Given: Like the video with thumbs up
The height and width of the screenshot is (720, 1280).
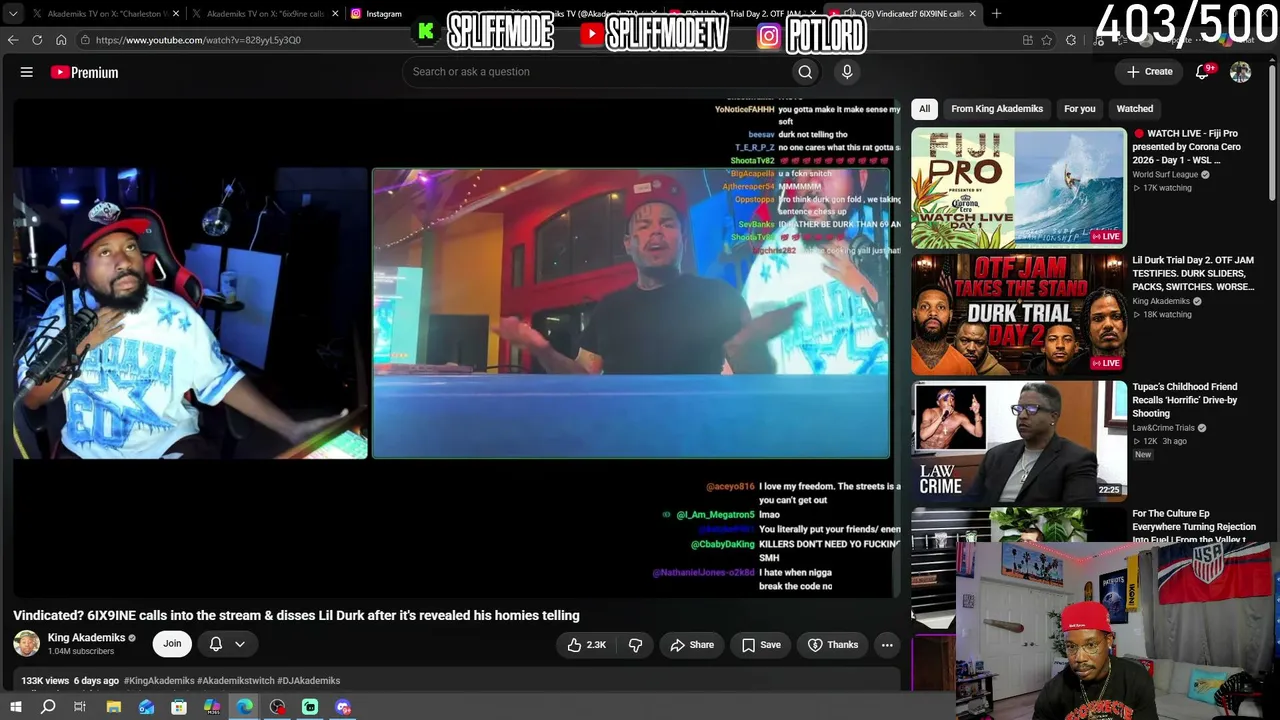Looking at the screenshot, I should [587, 645].
